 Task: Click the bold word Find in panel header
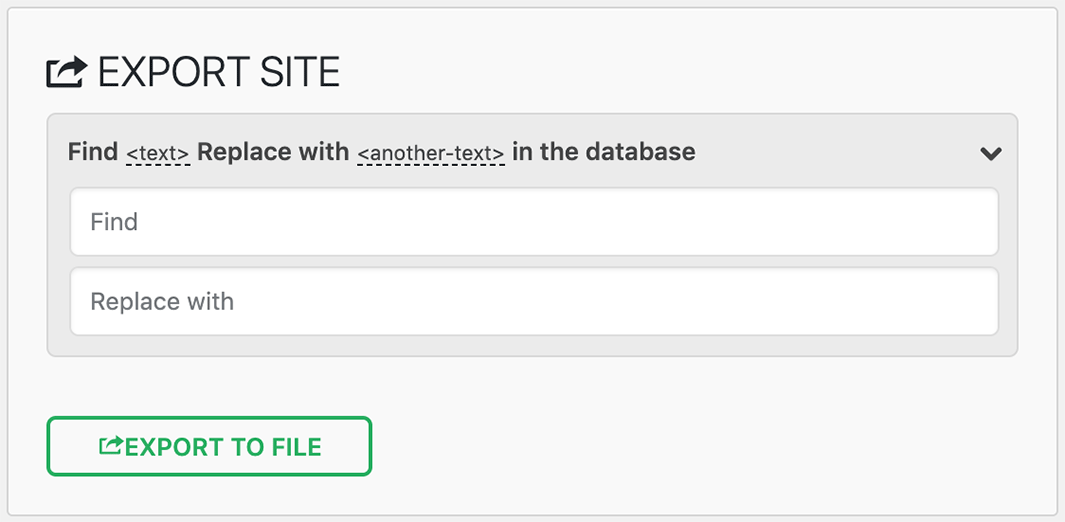(x=93, y=152)
